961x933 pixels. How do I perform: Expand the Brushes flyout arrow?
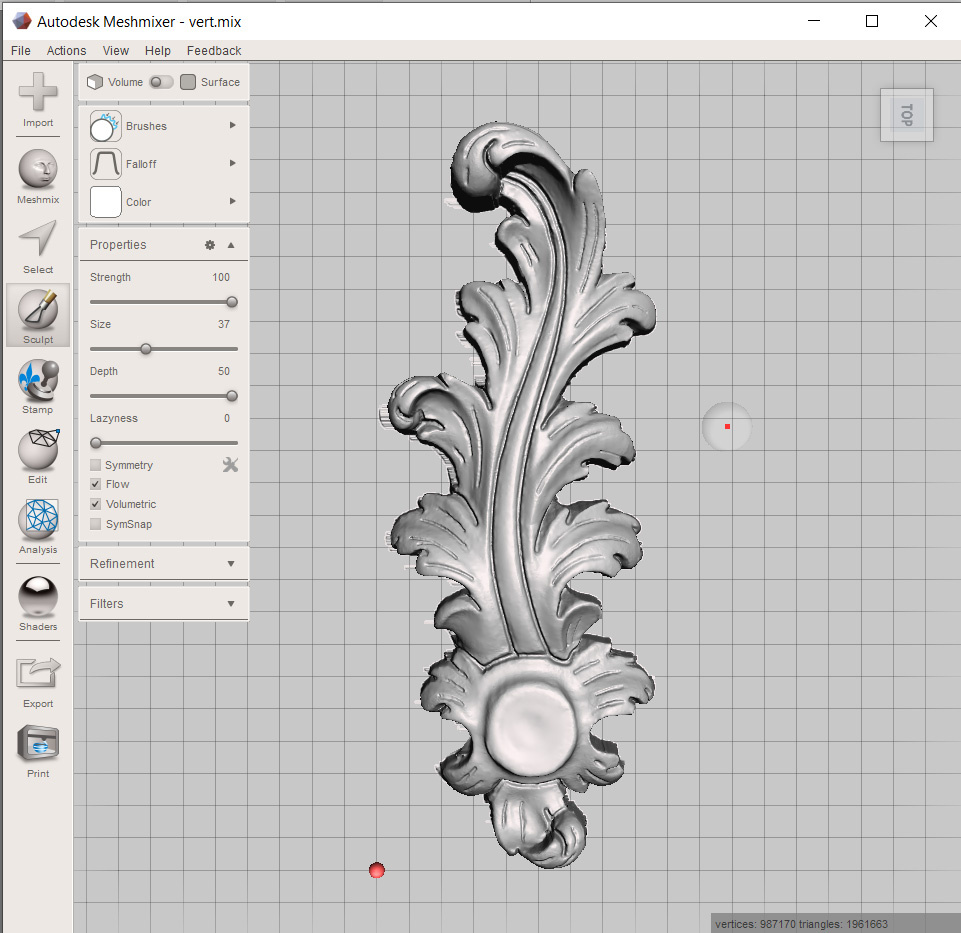(232, 125)
